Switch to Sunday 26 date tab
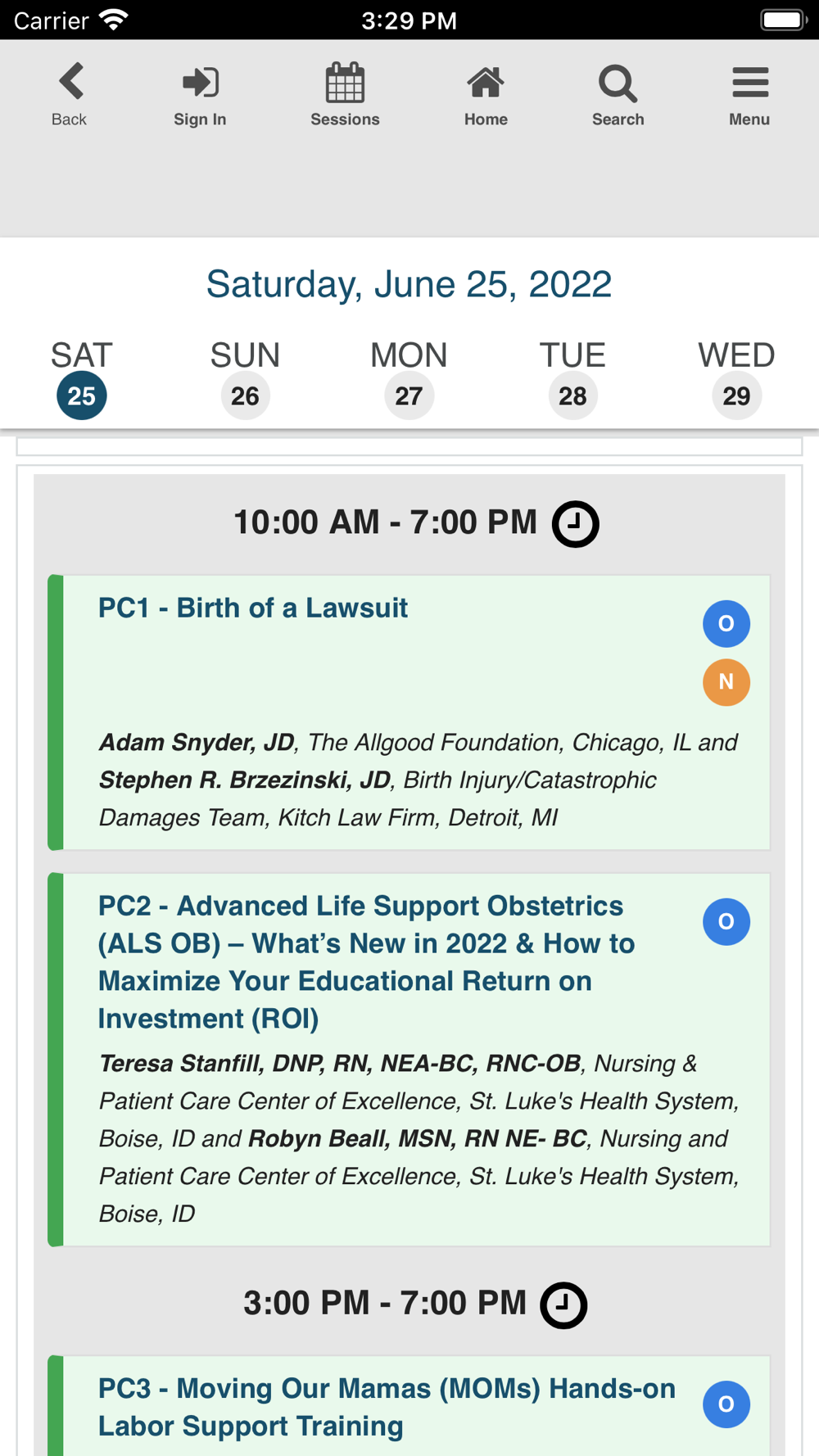This screenshot has height=1456, width=819. pyautogui.click(x=245, y=379)
